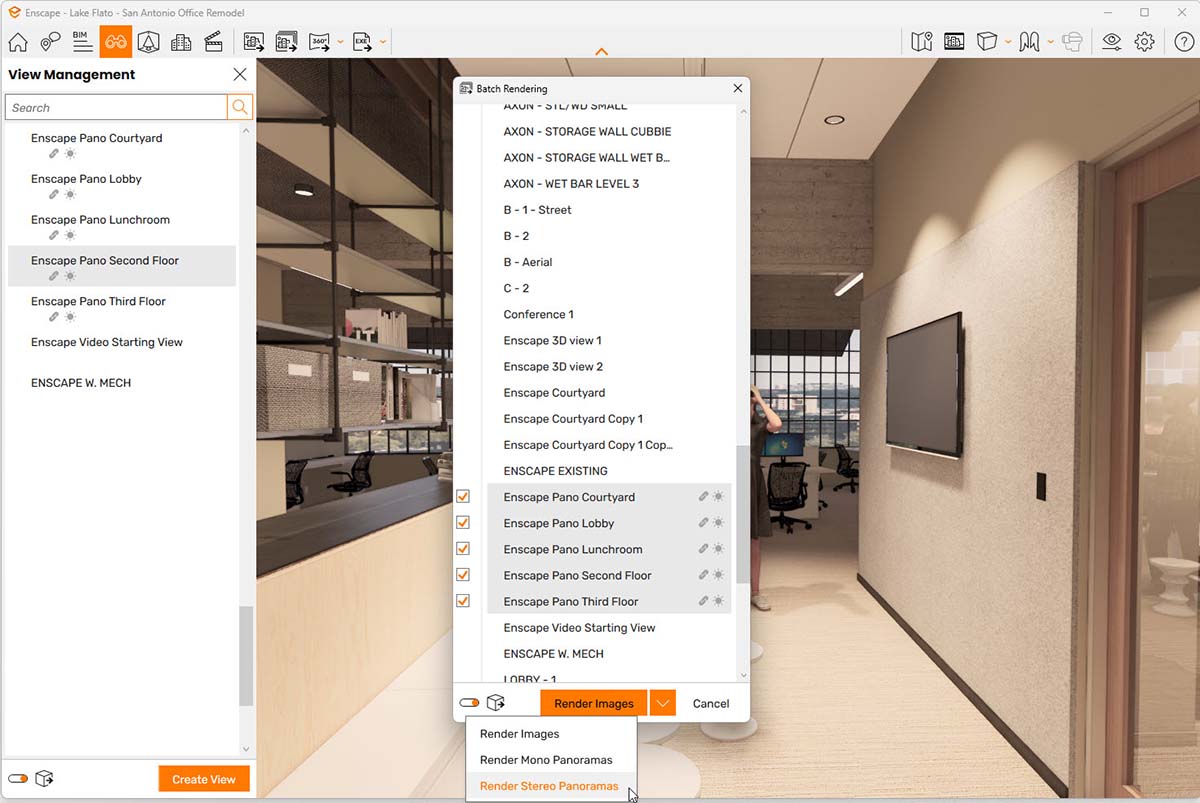Click the Help question mark icon

click(1183, 42)
